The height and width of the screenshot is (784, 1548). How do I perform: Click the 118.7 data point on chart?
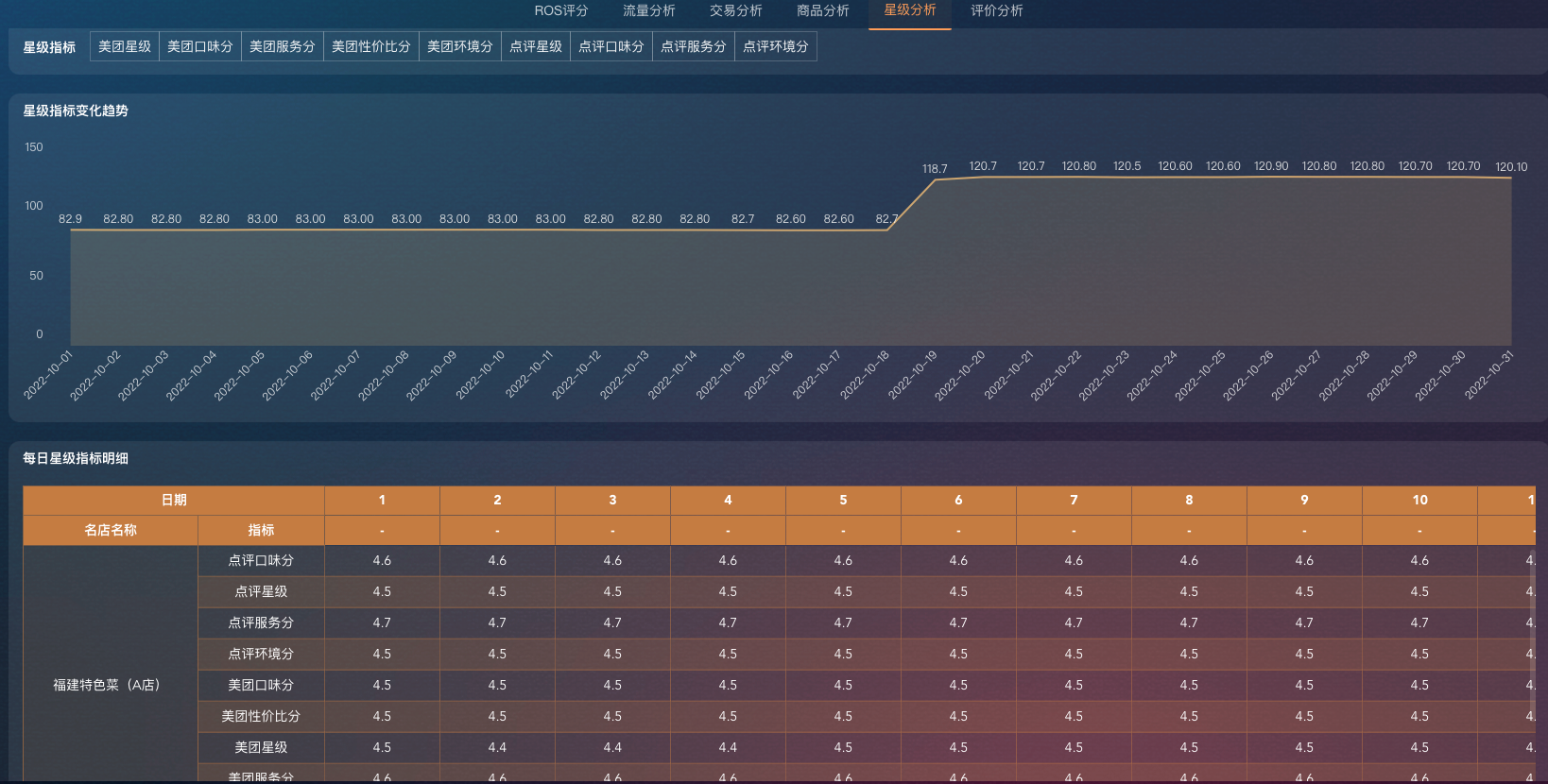pos(935,179)
